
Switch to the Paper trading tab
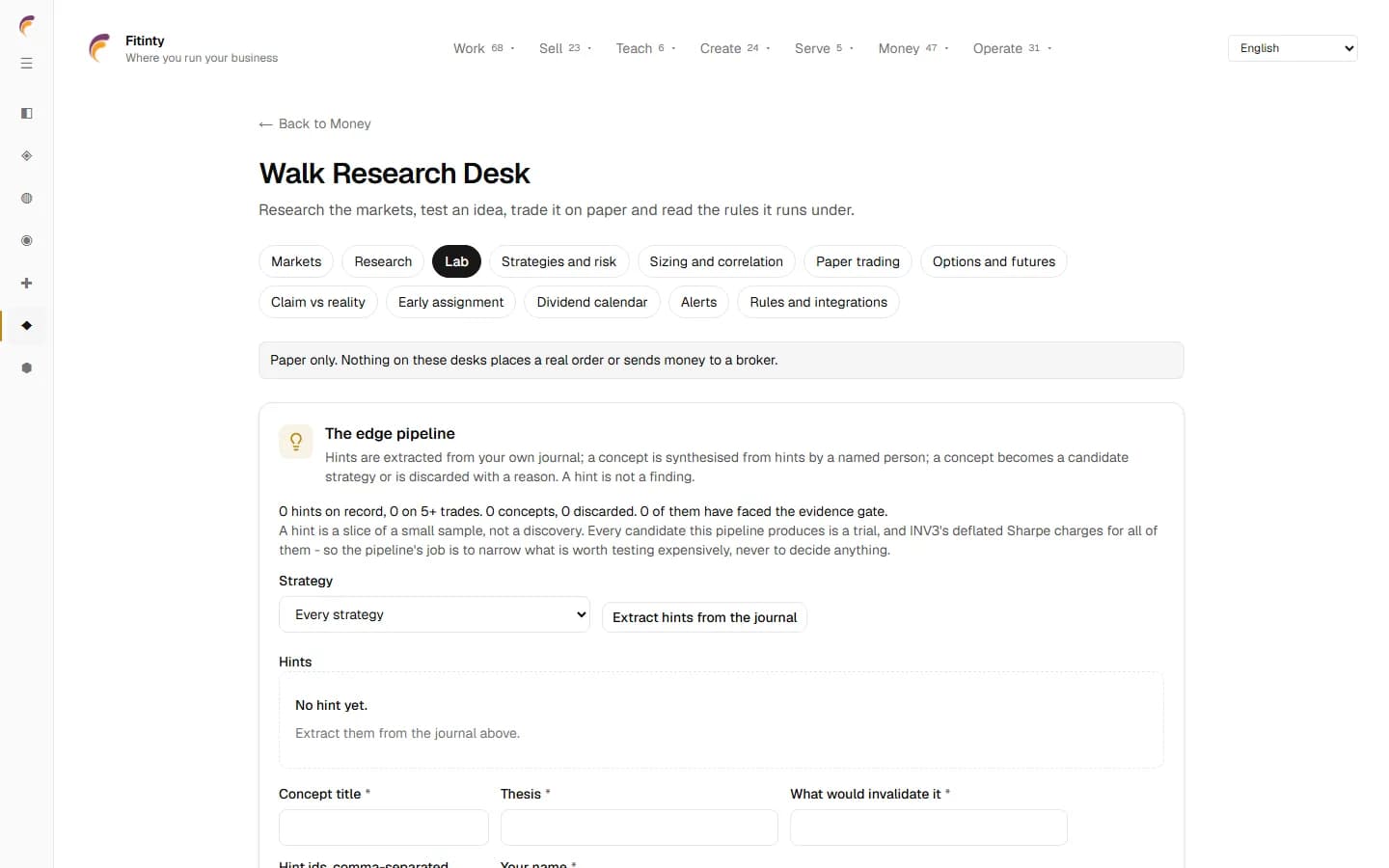tap(858, 261)
